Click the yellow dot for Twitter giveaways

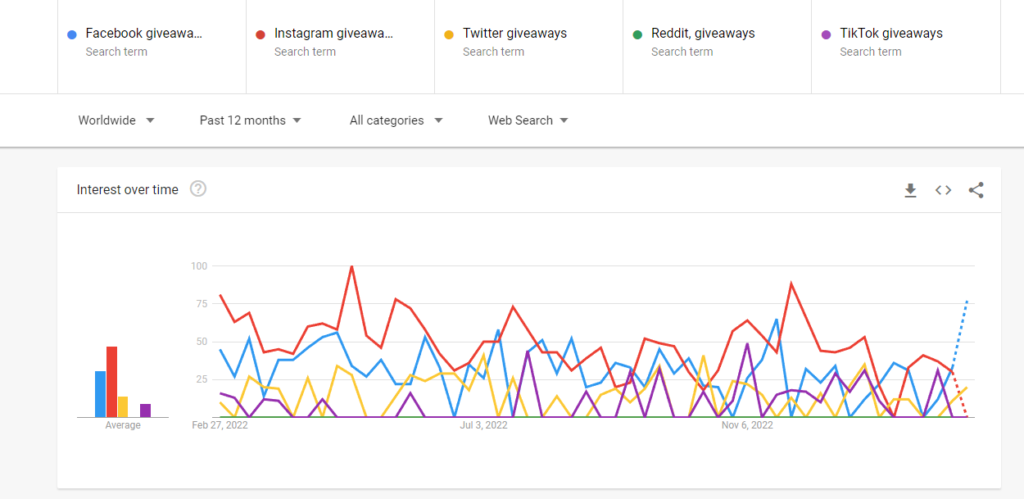coord(449,34)
